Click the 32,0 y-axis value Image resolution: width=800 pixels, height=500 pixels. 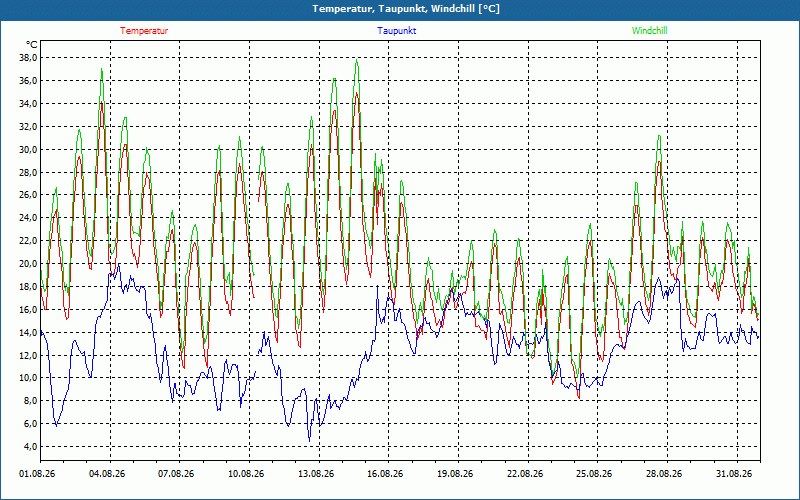28,127
